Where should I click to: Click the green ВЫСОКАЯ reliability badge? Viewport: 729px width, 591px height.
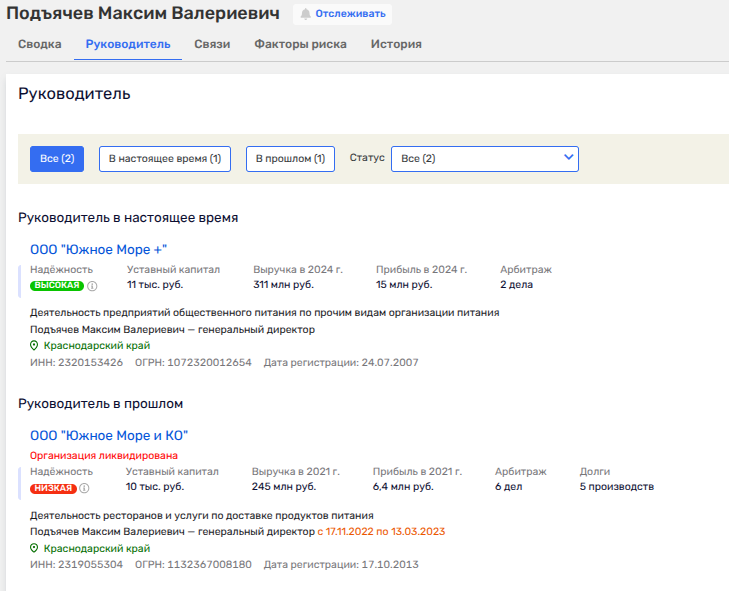click(x=56, y=286)
